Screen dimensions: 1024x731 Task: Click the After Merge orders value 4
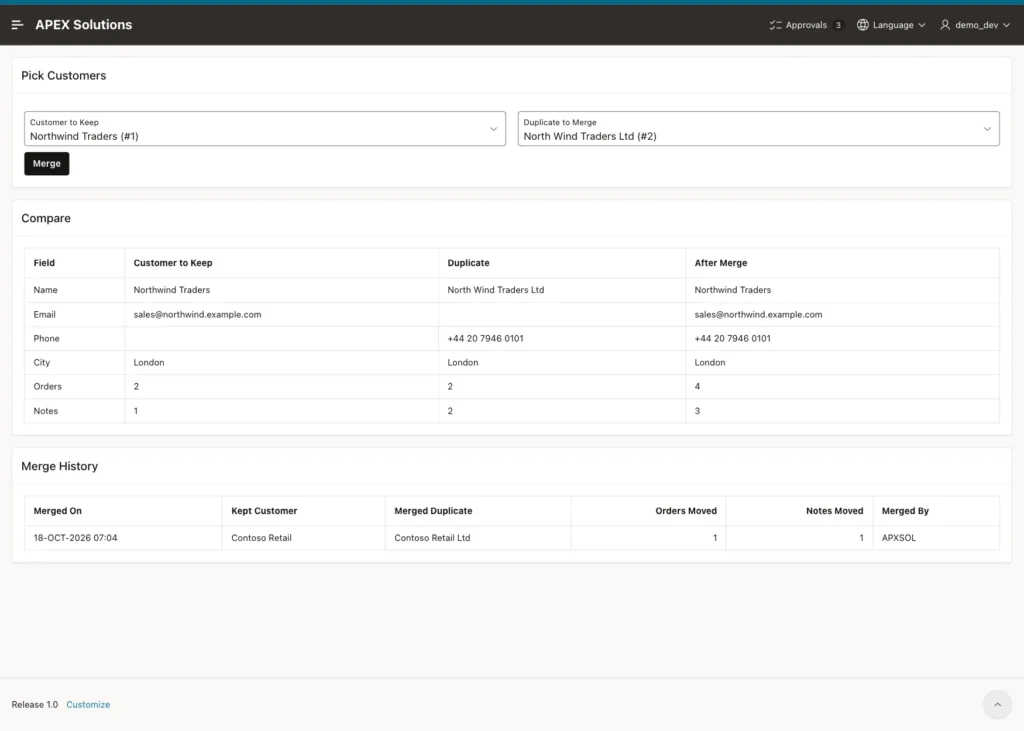tap(697, 386)
